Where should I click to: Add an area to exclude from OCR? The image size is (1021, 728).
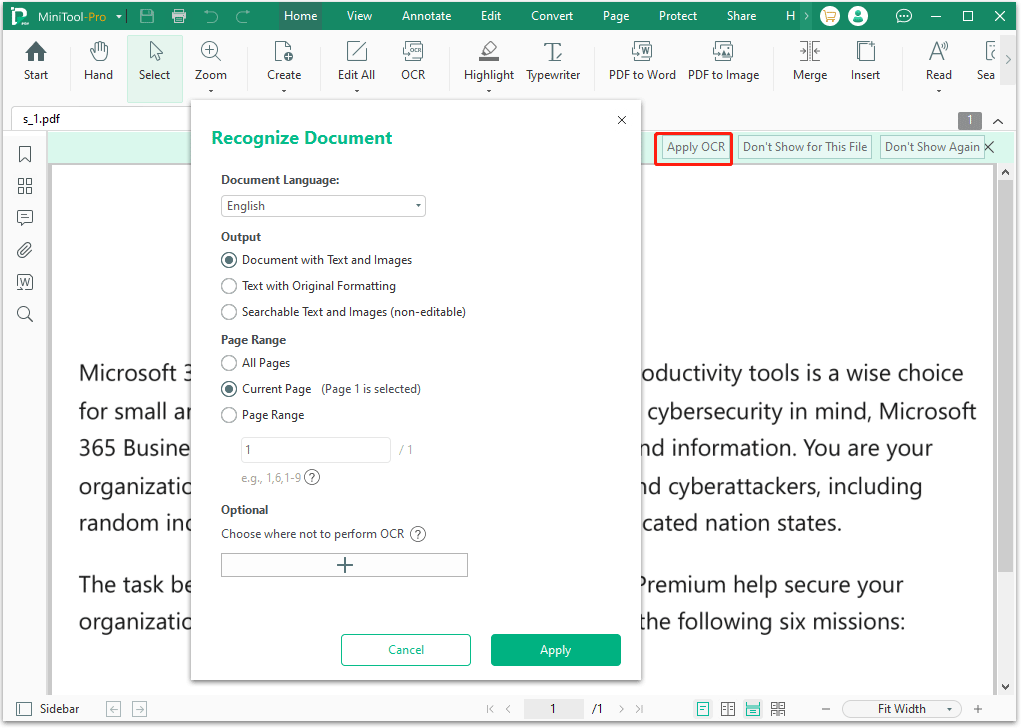(x=344, y=565)
